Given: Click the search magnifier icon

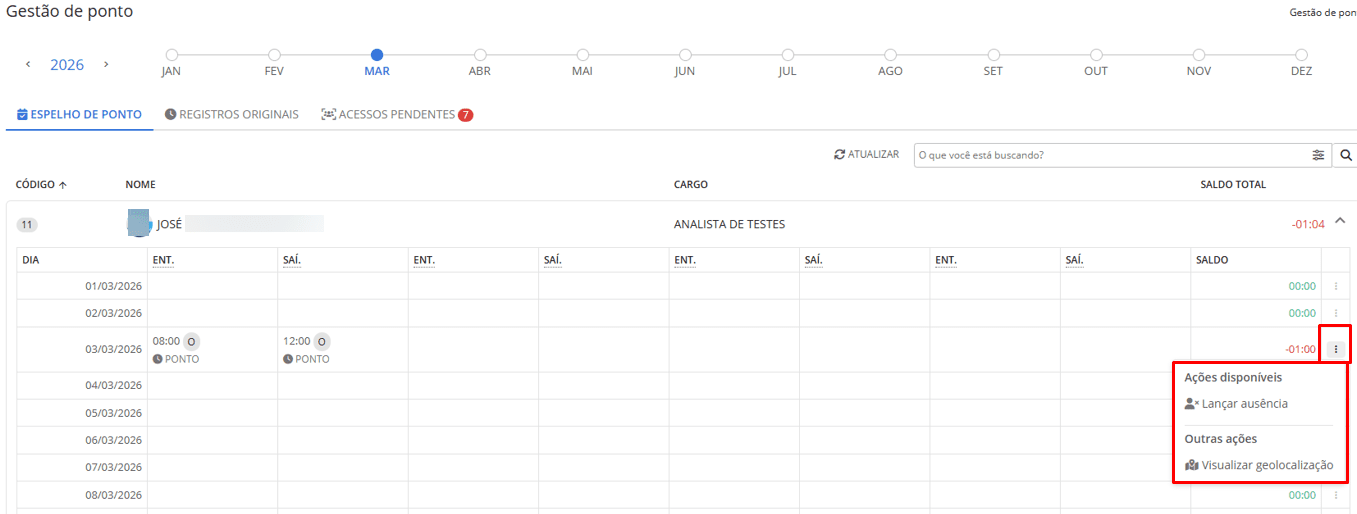Looking at the screenshot, I should [x=1346, y=155].
